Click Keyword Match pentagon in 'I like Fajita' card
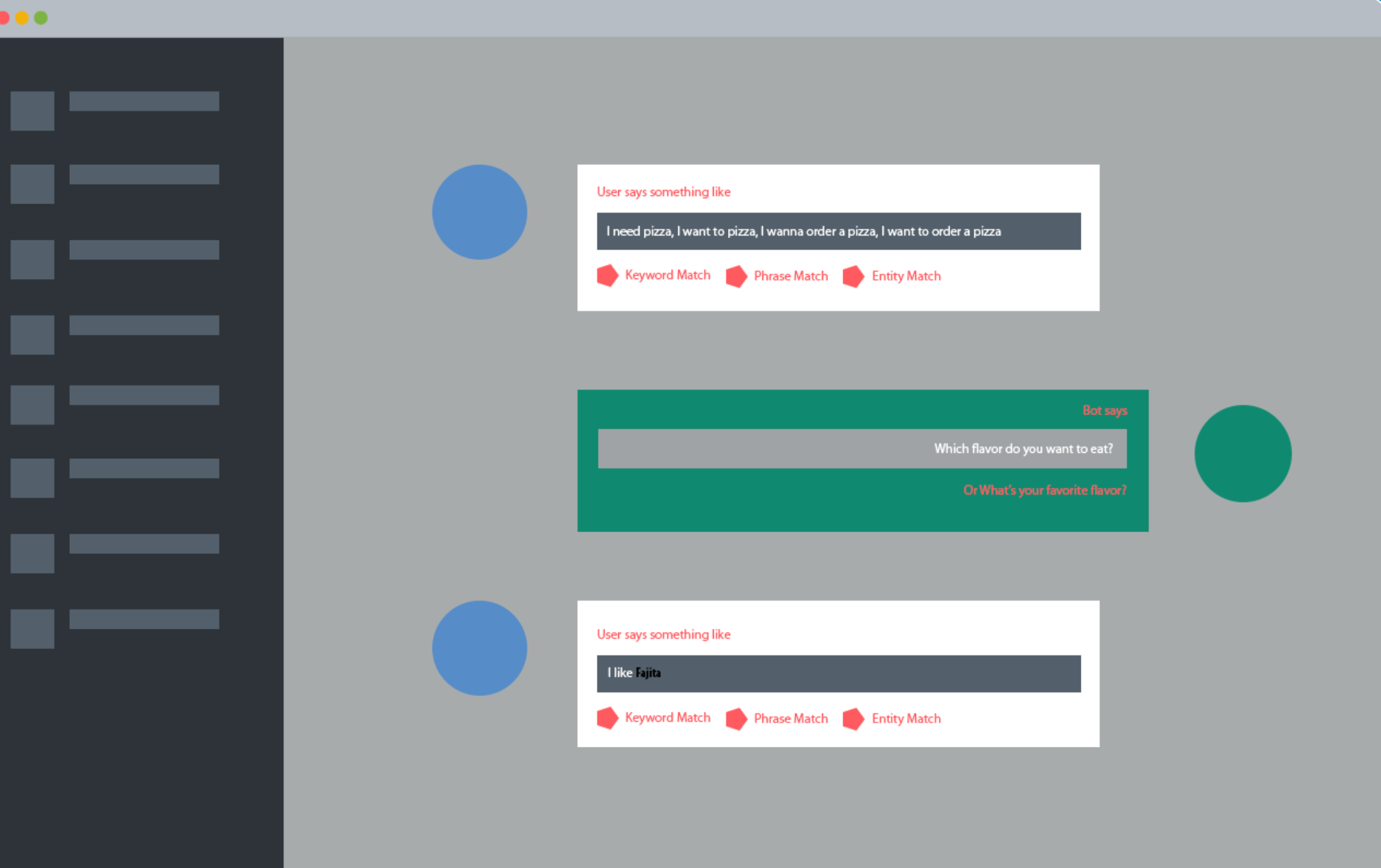1381x868 pixels. [608, 718]
